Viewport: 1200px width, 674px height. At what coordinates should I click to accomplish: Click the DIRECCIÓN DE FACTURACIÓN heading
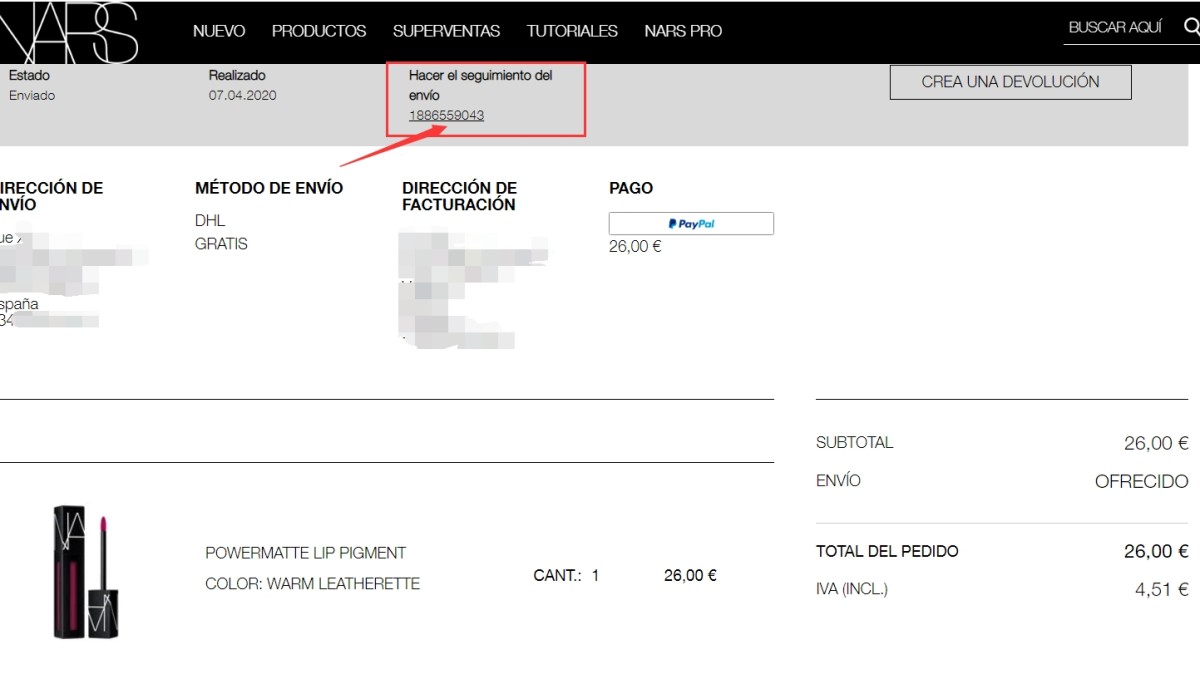click(459, 196)
